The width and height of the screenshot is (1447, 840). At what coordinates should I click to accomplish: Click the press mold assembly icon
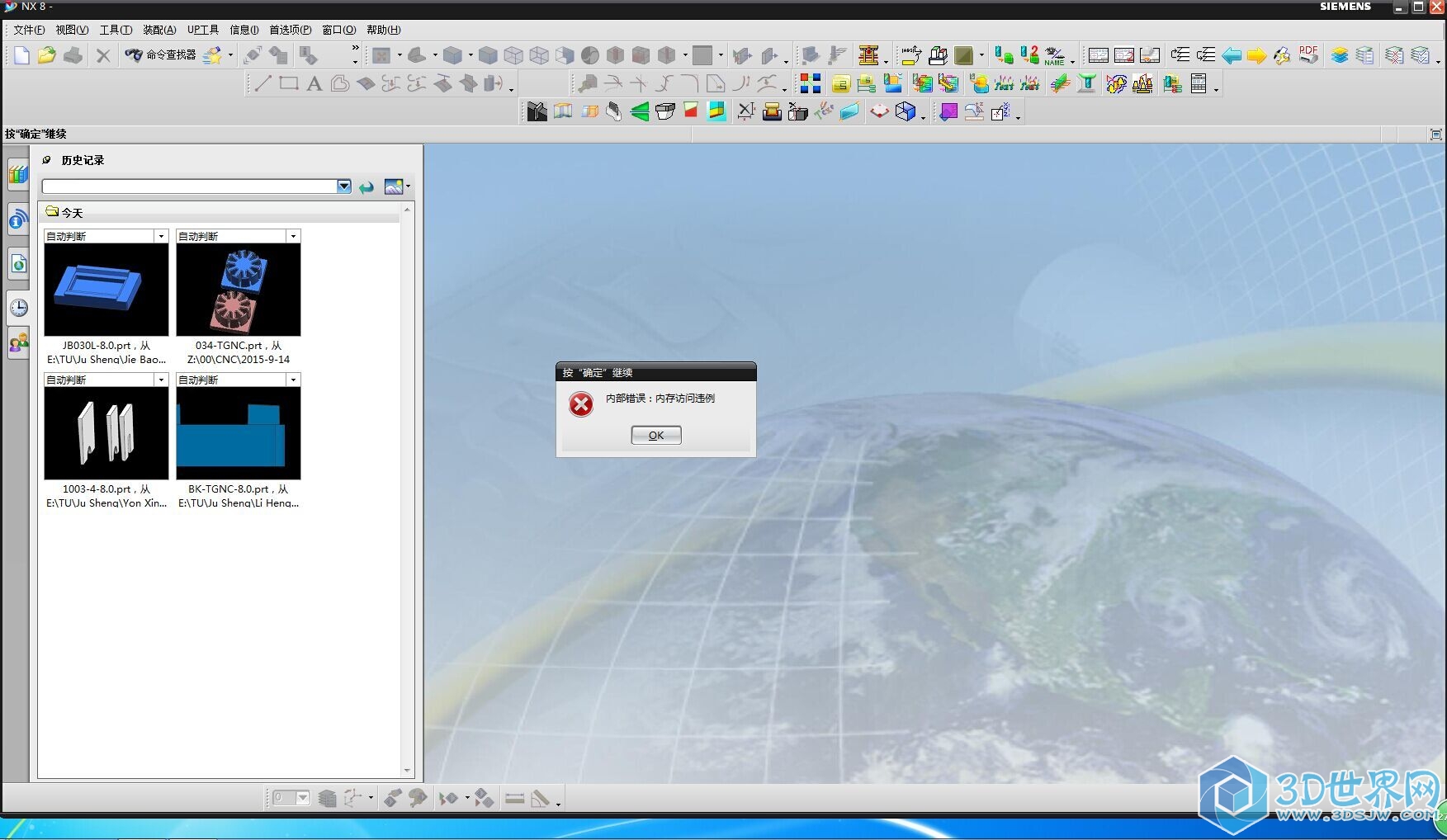(868, 55)
